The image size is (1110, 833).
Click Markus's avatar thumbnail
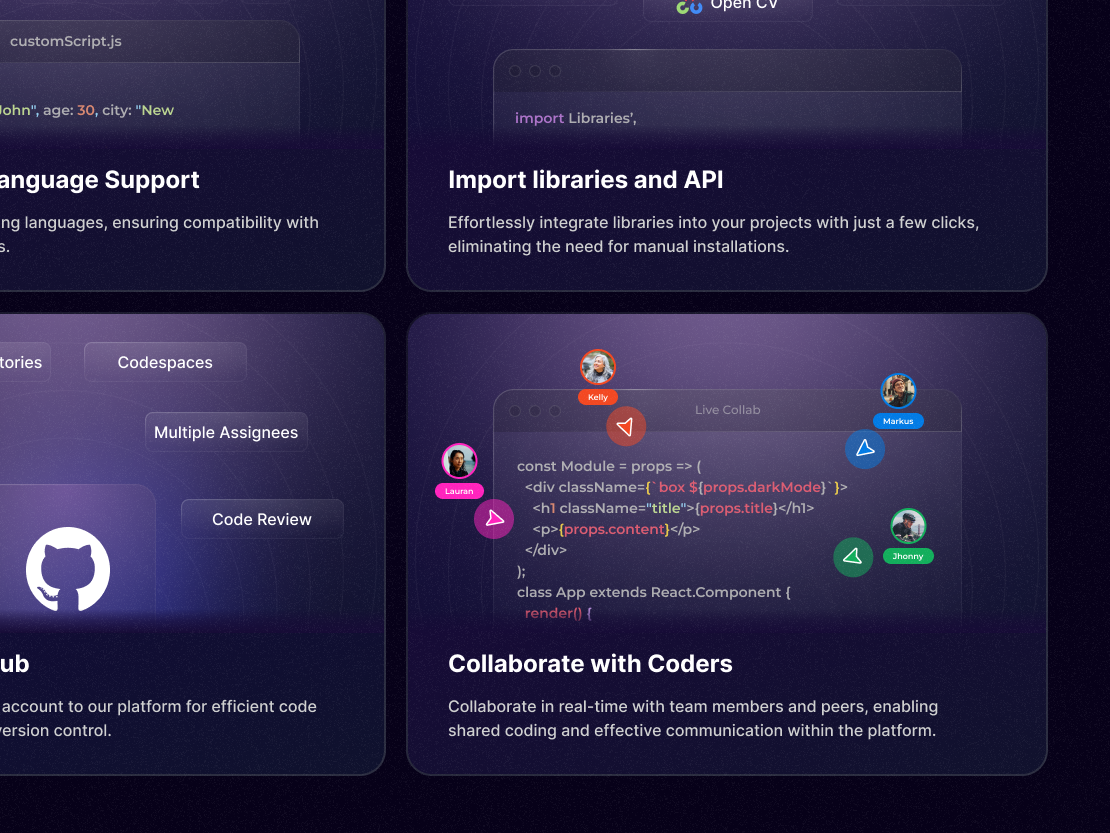898,390
